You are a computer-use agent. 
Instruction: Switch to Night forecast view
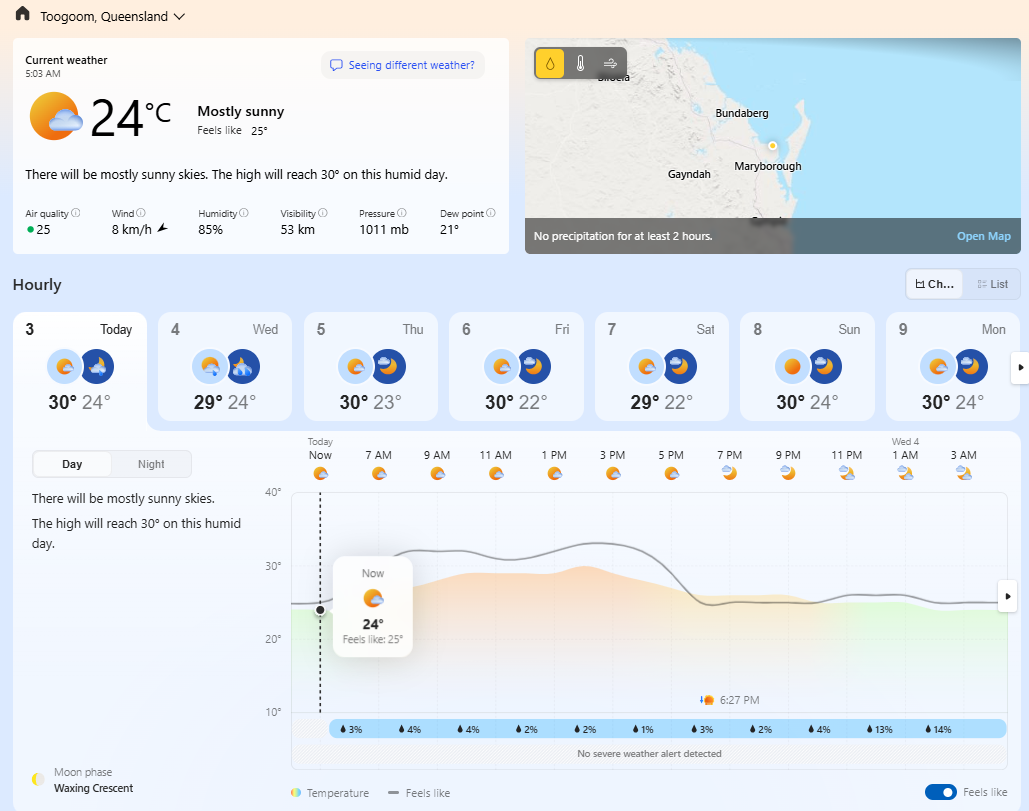[x=151, y=464]
